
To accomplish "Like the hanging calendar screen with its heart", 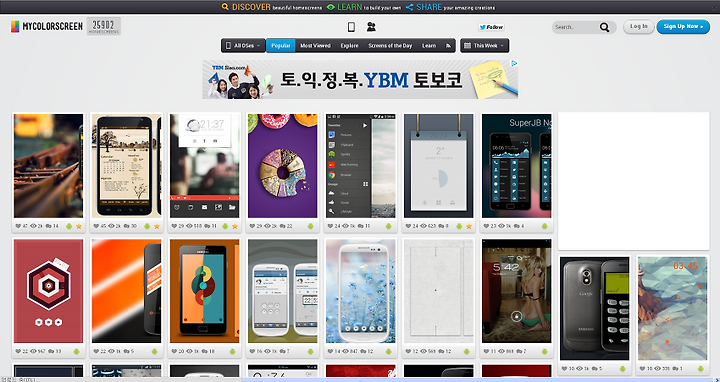I will point(409,226).
